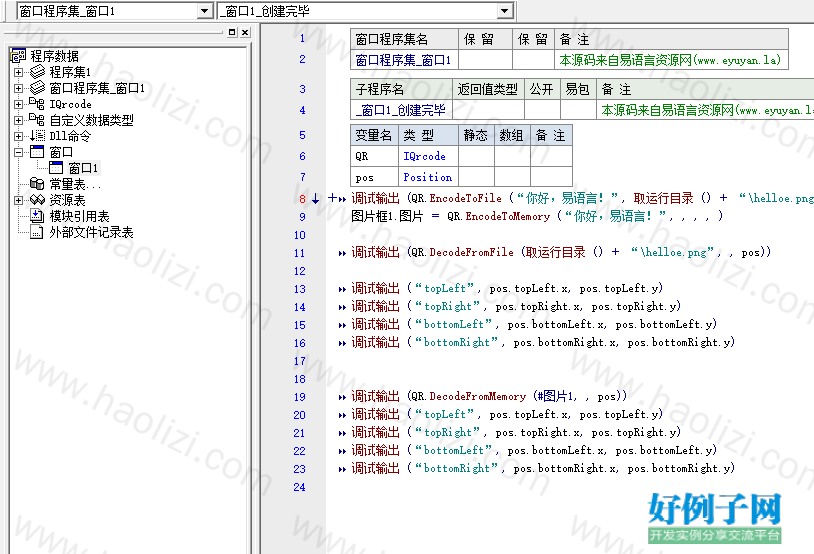Click the 窗口程序集_窗口1 tree icon
This screenshot has width=814, height=554.
coord(37,88)
